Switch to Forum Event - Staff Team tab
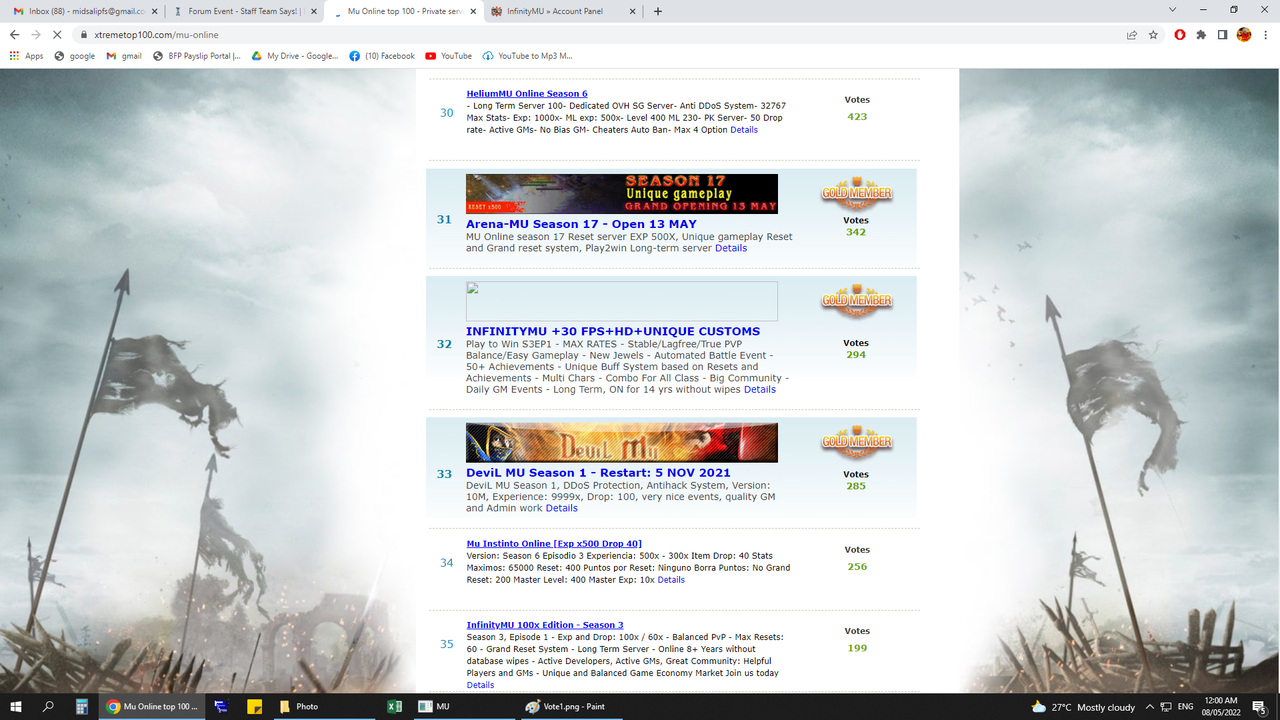 244,11
